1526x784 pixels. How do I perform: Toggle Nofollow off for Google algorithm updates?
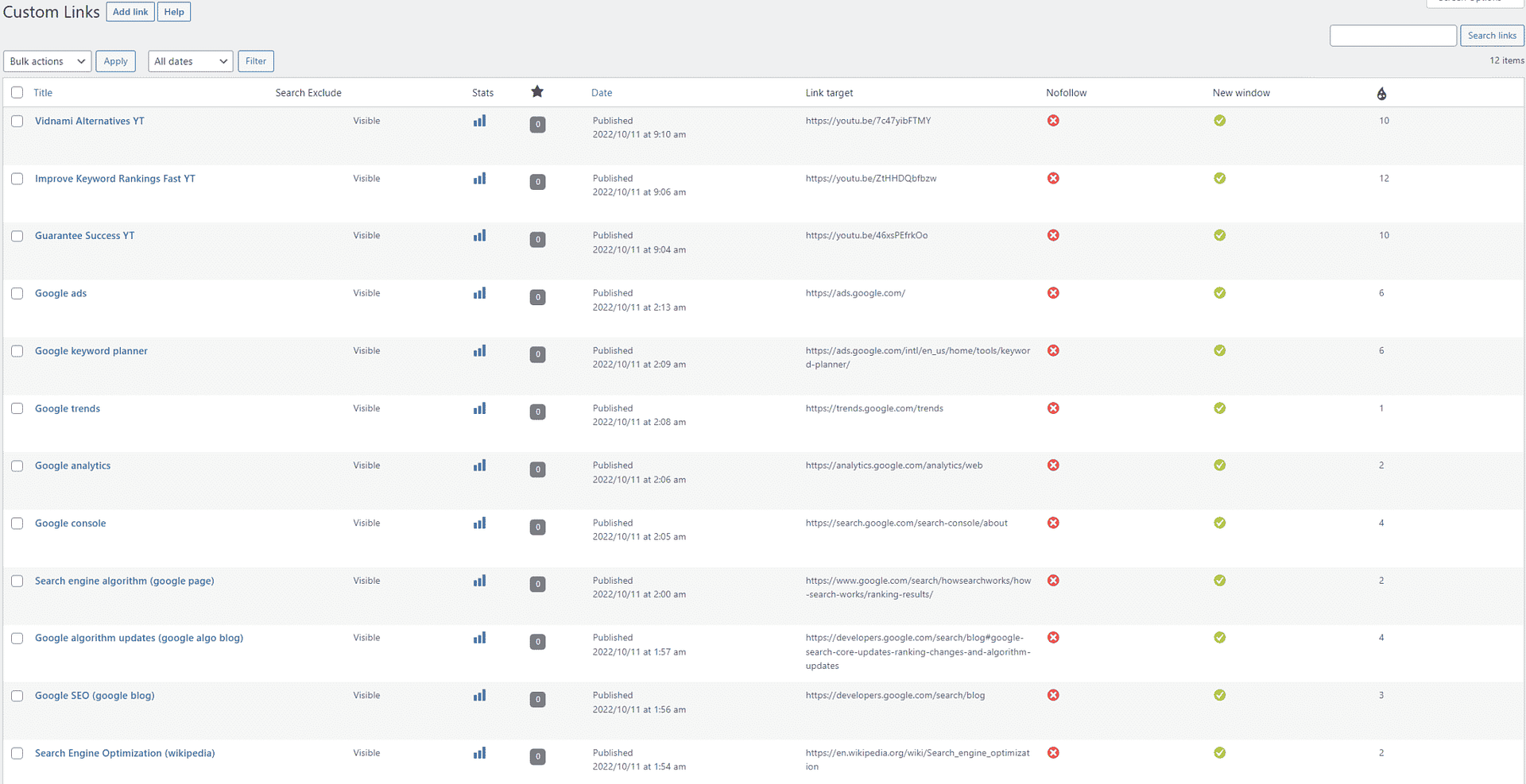(x=1053, y=637)
